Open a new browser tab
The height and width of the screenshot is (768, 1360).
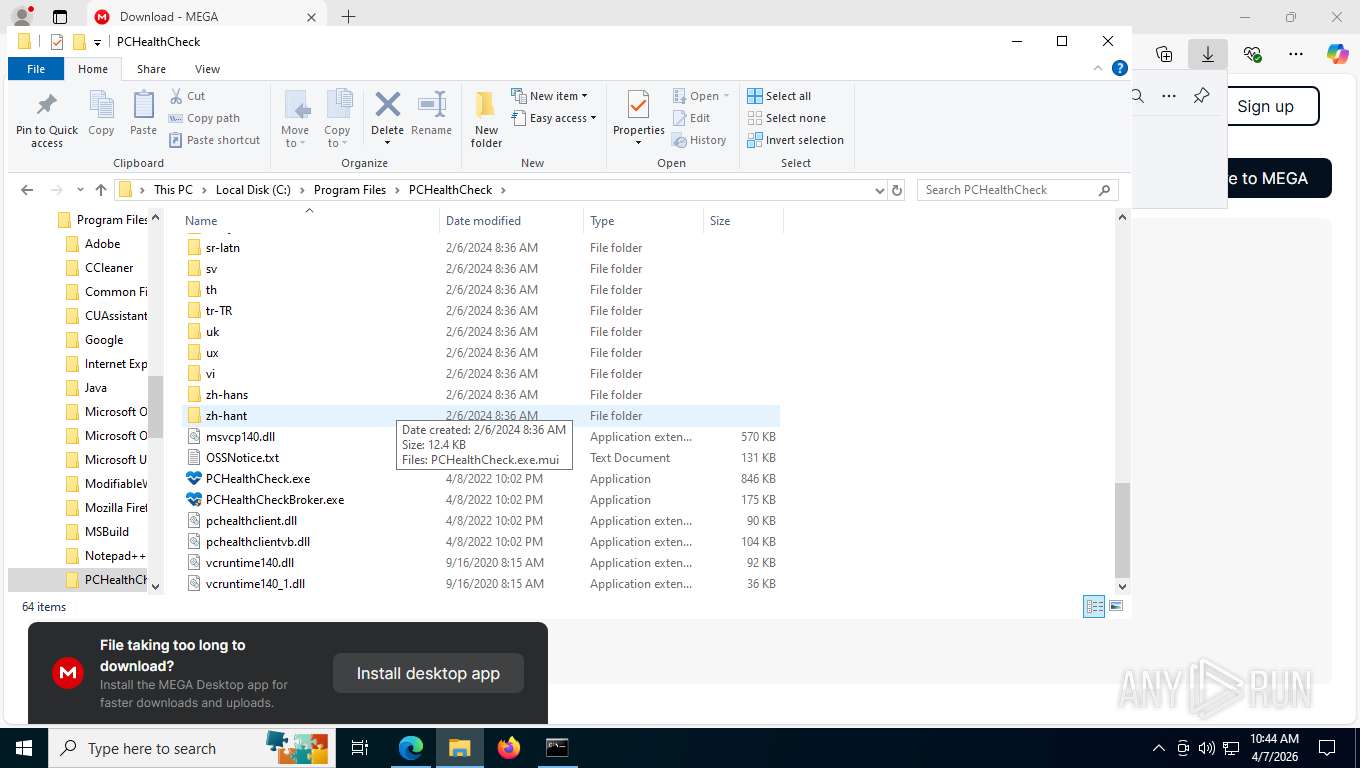tap(348, 16)
